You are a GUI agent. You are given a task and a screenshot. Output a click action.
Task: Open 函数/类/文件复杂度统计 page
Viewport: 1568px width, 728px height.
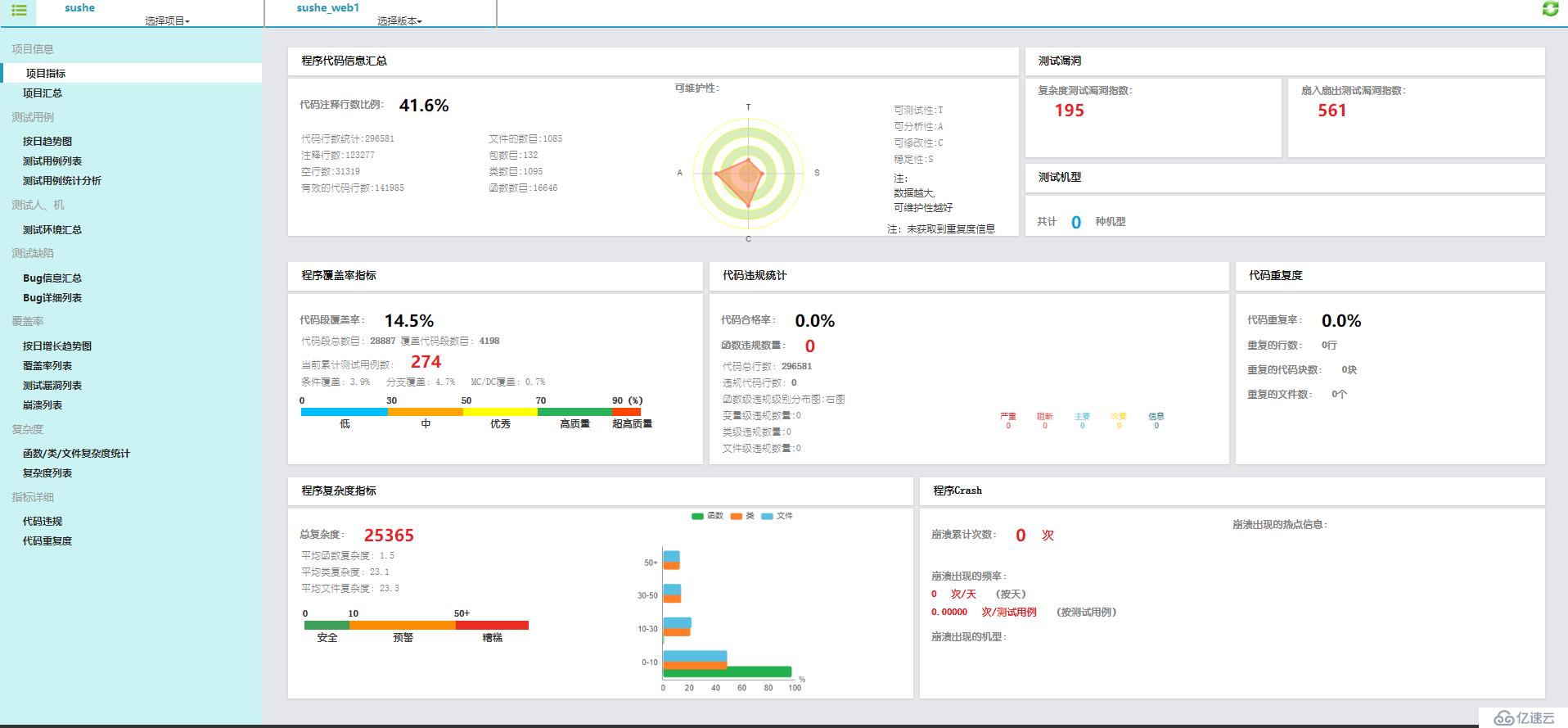76,454
